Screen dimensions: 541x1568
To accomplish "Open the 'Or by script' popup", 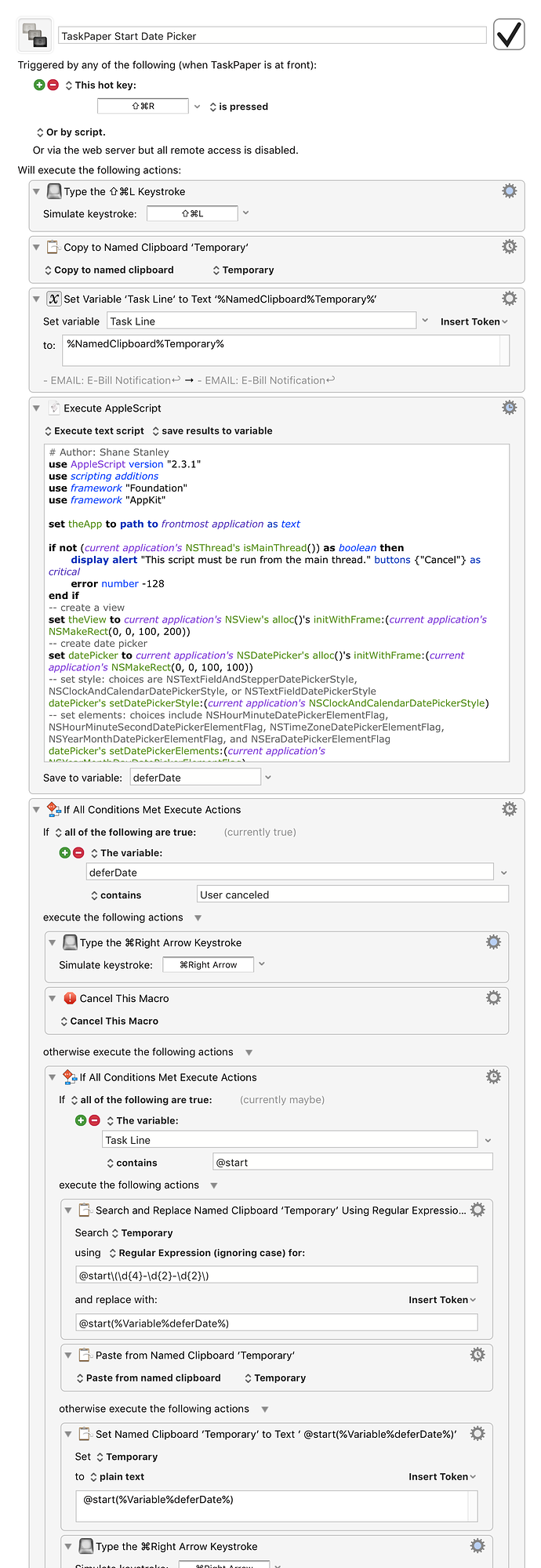I will pos(71,132).
